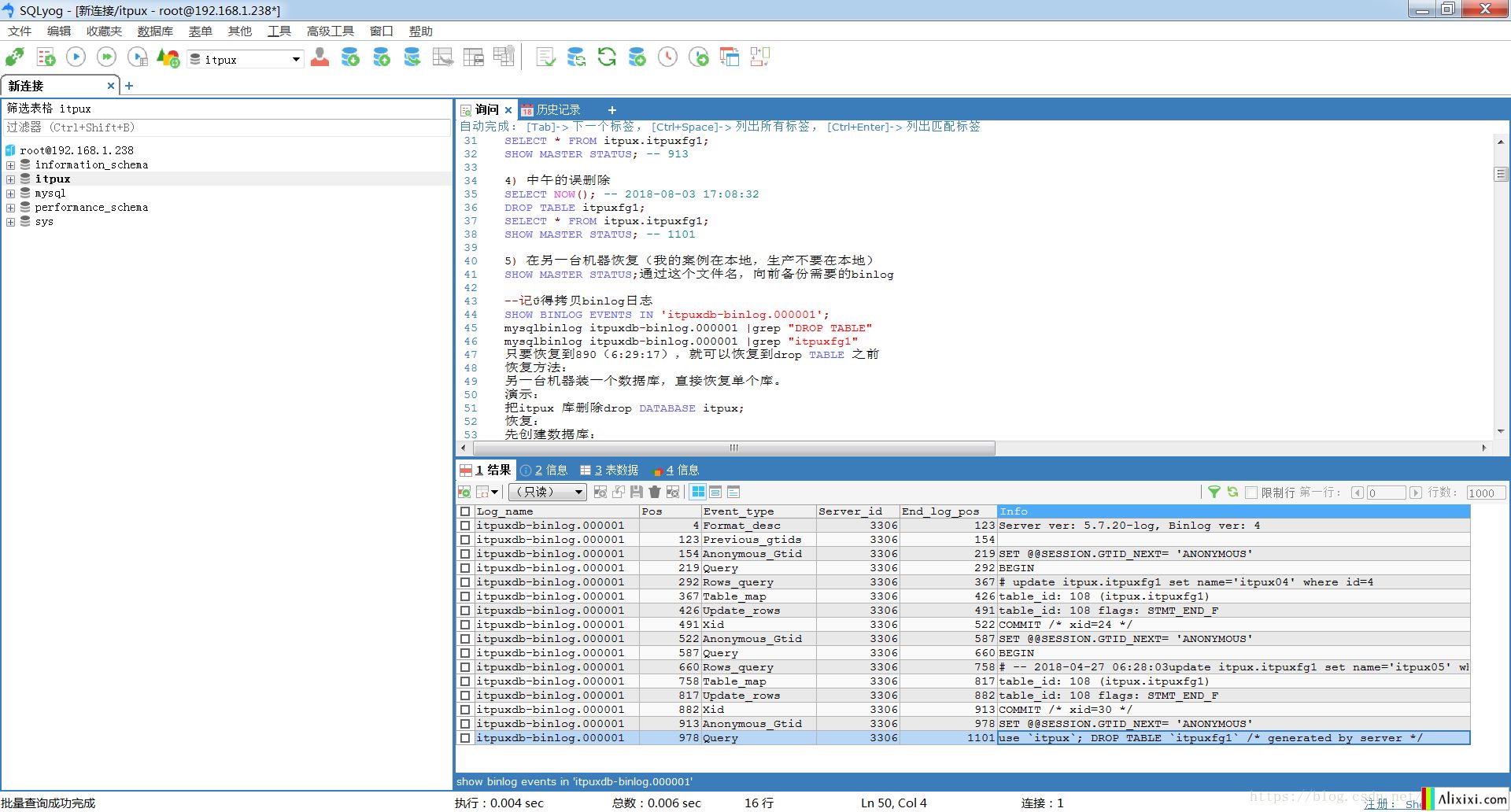Switch to the 历史记录 tab
This screenshot has height=812, width=1511.
click(x=551, y=109)
